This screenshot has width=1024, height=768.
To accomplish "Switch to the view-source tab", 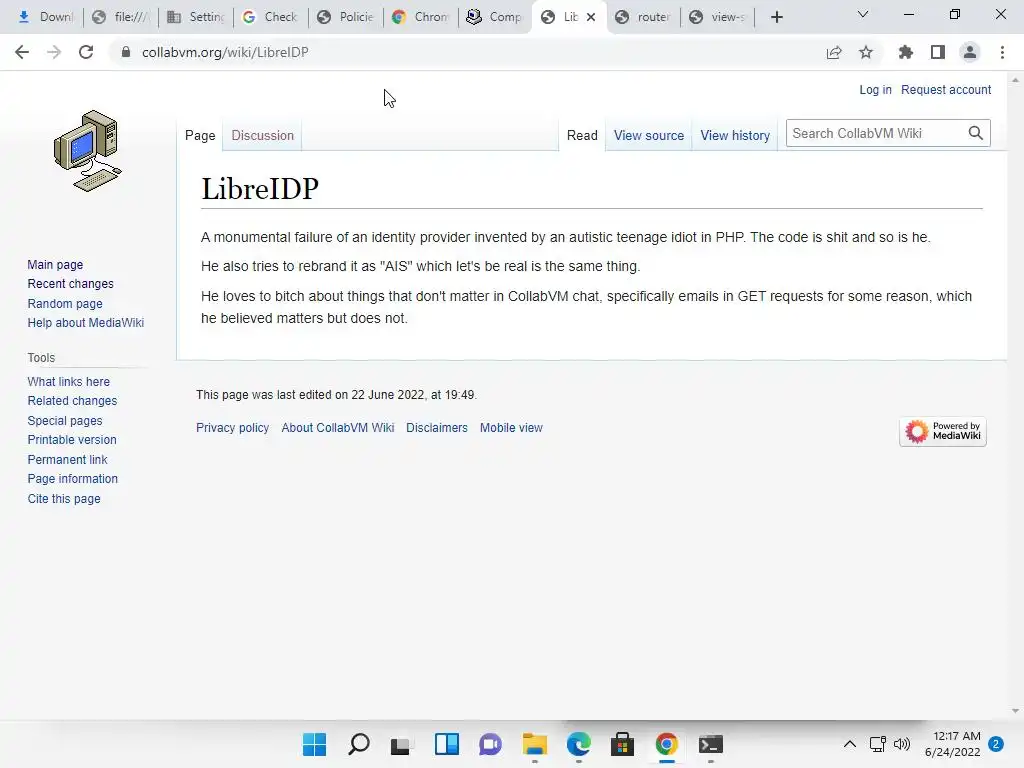I will (718, 17).
